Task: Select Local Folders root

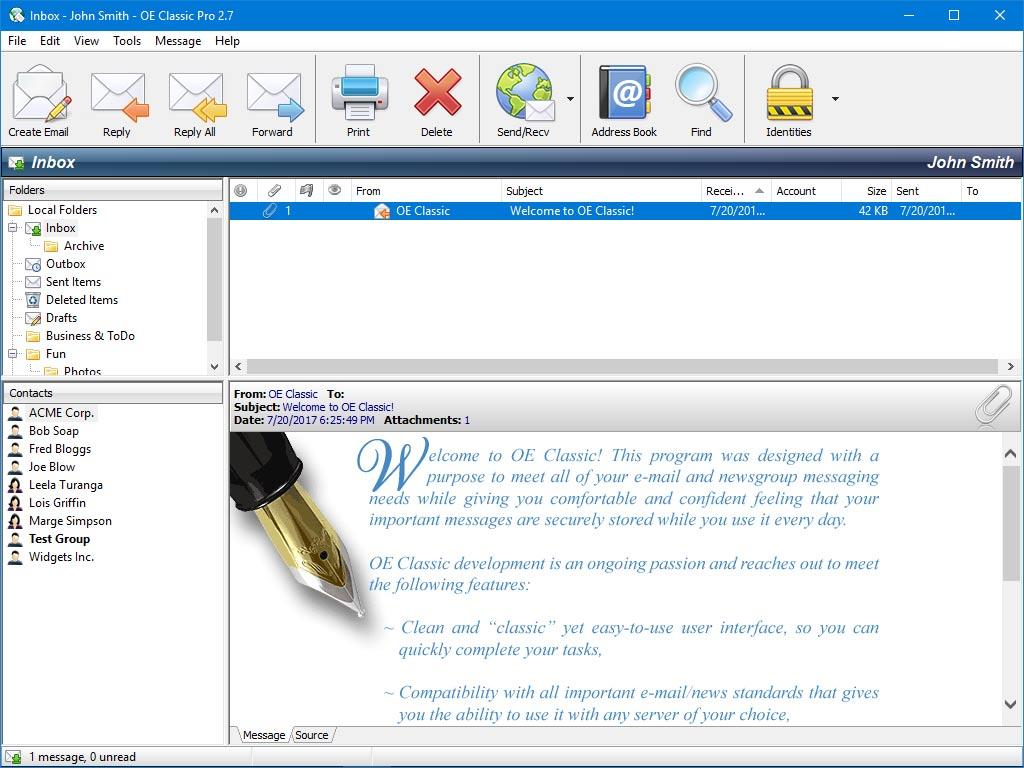Action: pyautogui.click(x=62, y=210)
